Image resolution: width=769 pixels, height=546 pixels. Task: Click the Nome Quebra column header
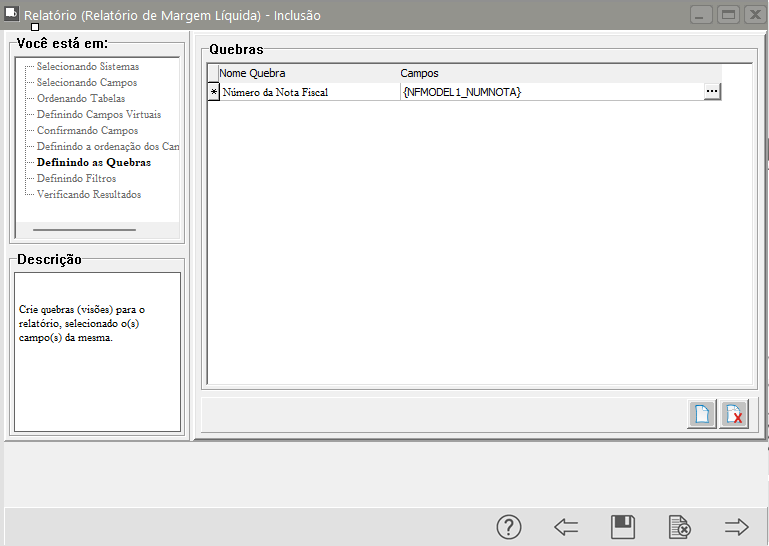pos(252,73)
